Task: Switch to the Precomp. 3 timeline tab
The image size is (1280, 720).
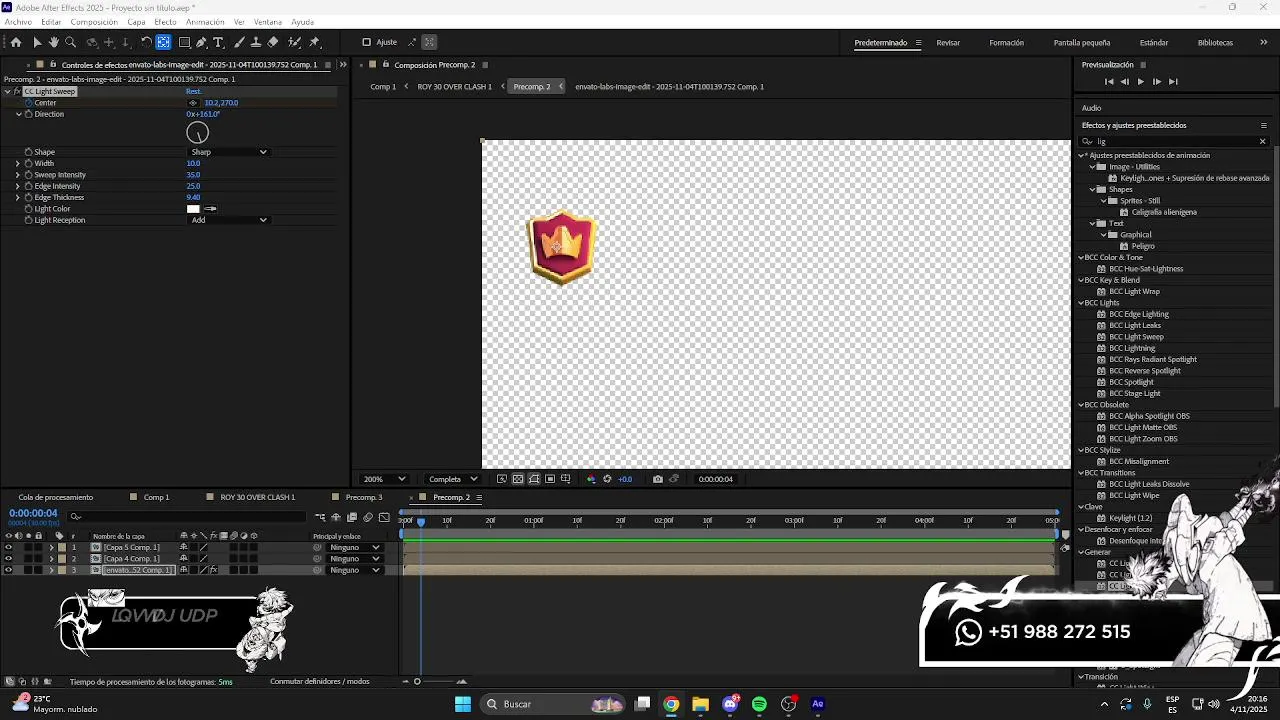Action: pyautogui.click(x=364, y=497)
